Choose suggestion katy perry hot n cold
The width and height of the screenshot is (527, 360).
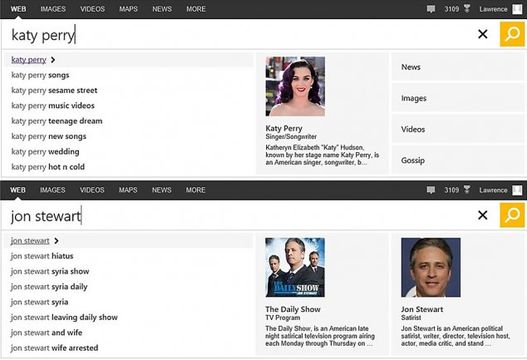(x=48, y=167)
